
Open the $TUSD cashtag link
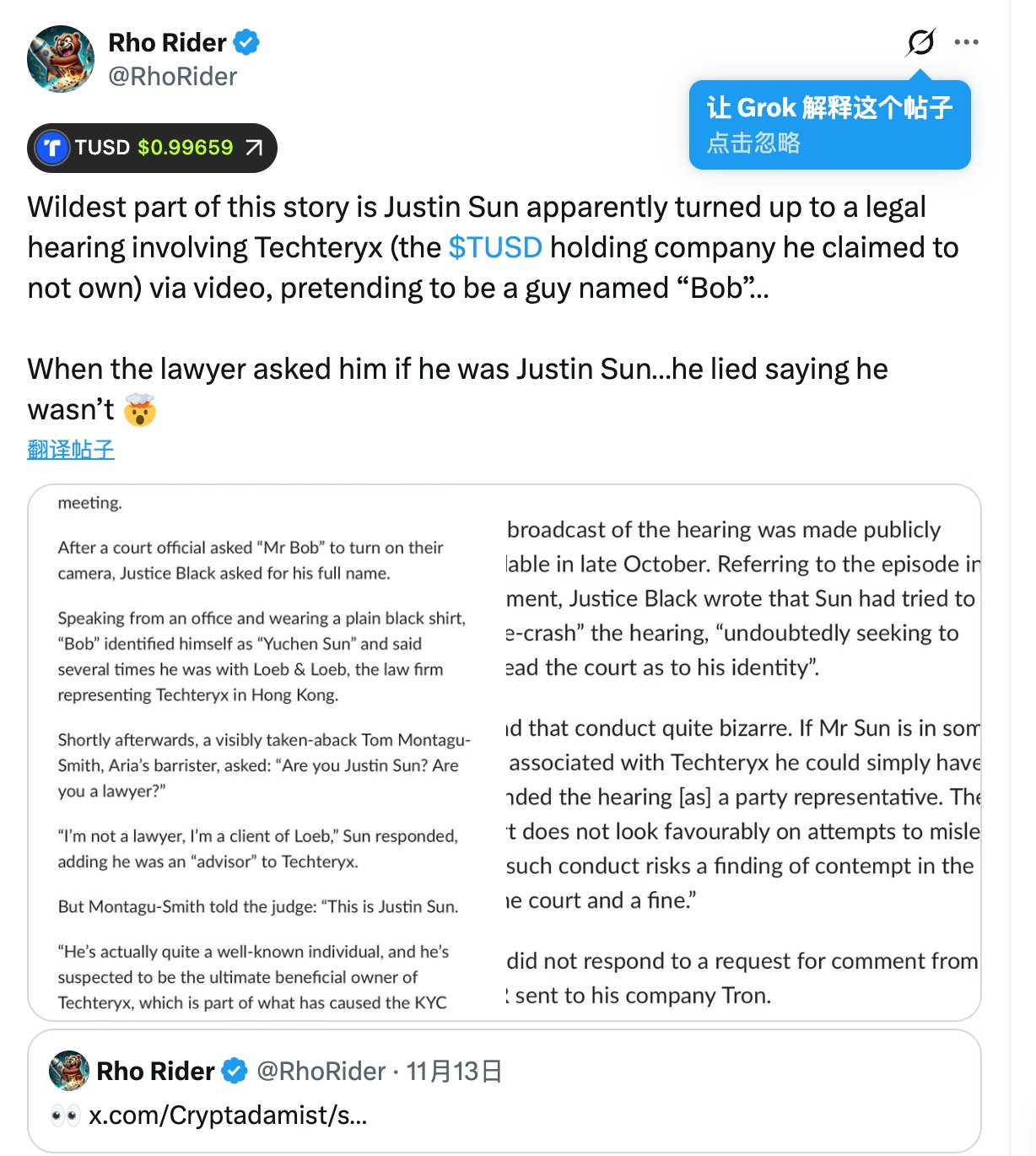pyautogui.click(x=495, y=247)
